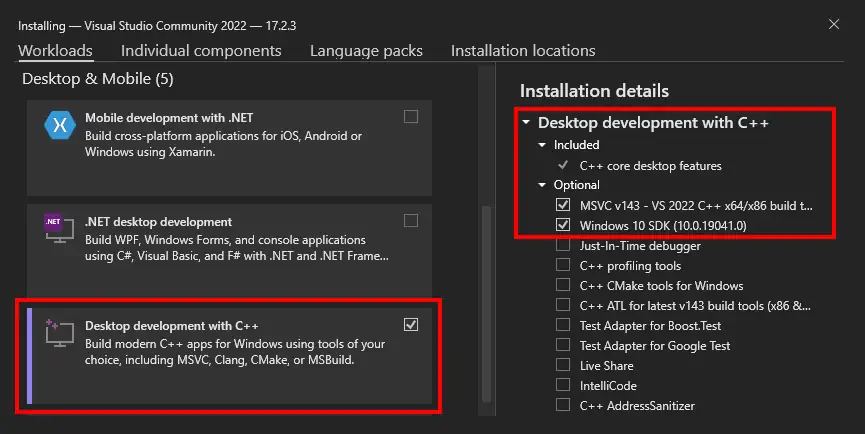This screenshot has width=865, height=434.
Task: Open the Language packs tab
Action: point(366,50)
